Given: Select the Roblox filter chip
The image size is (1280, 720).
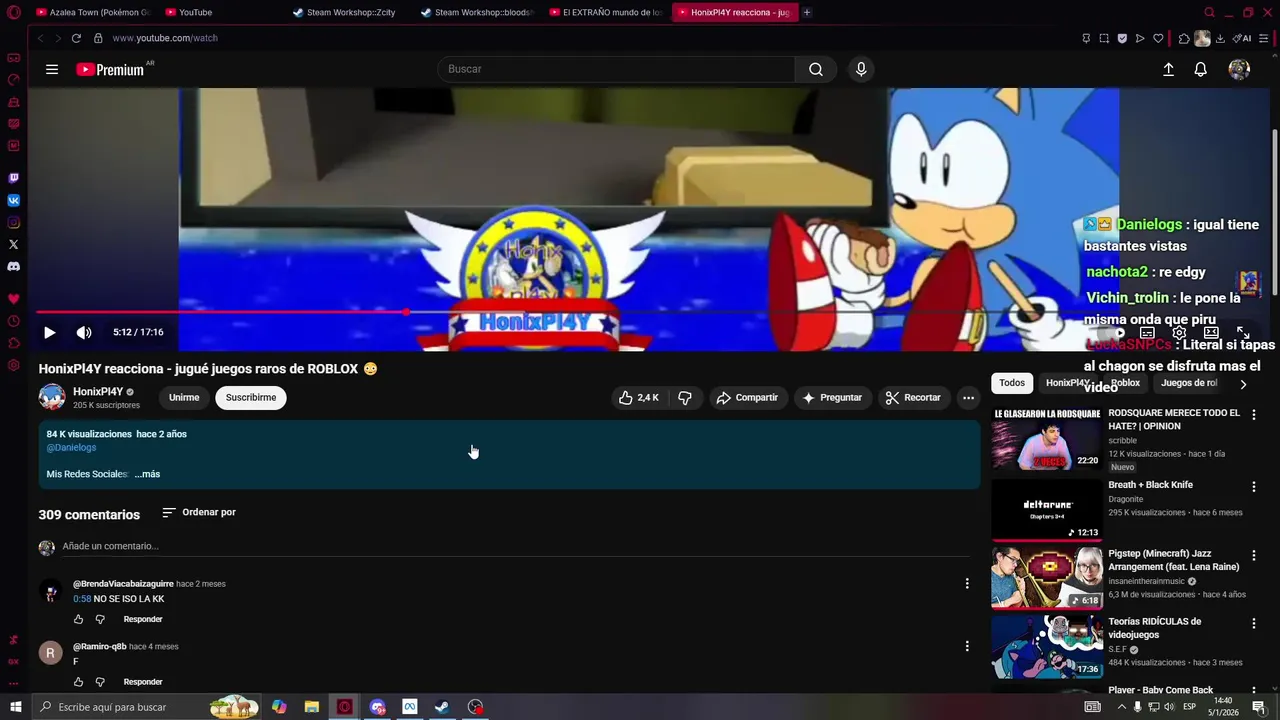Looking at the screenshot, I should coord(1125,383).
